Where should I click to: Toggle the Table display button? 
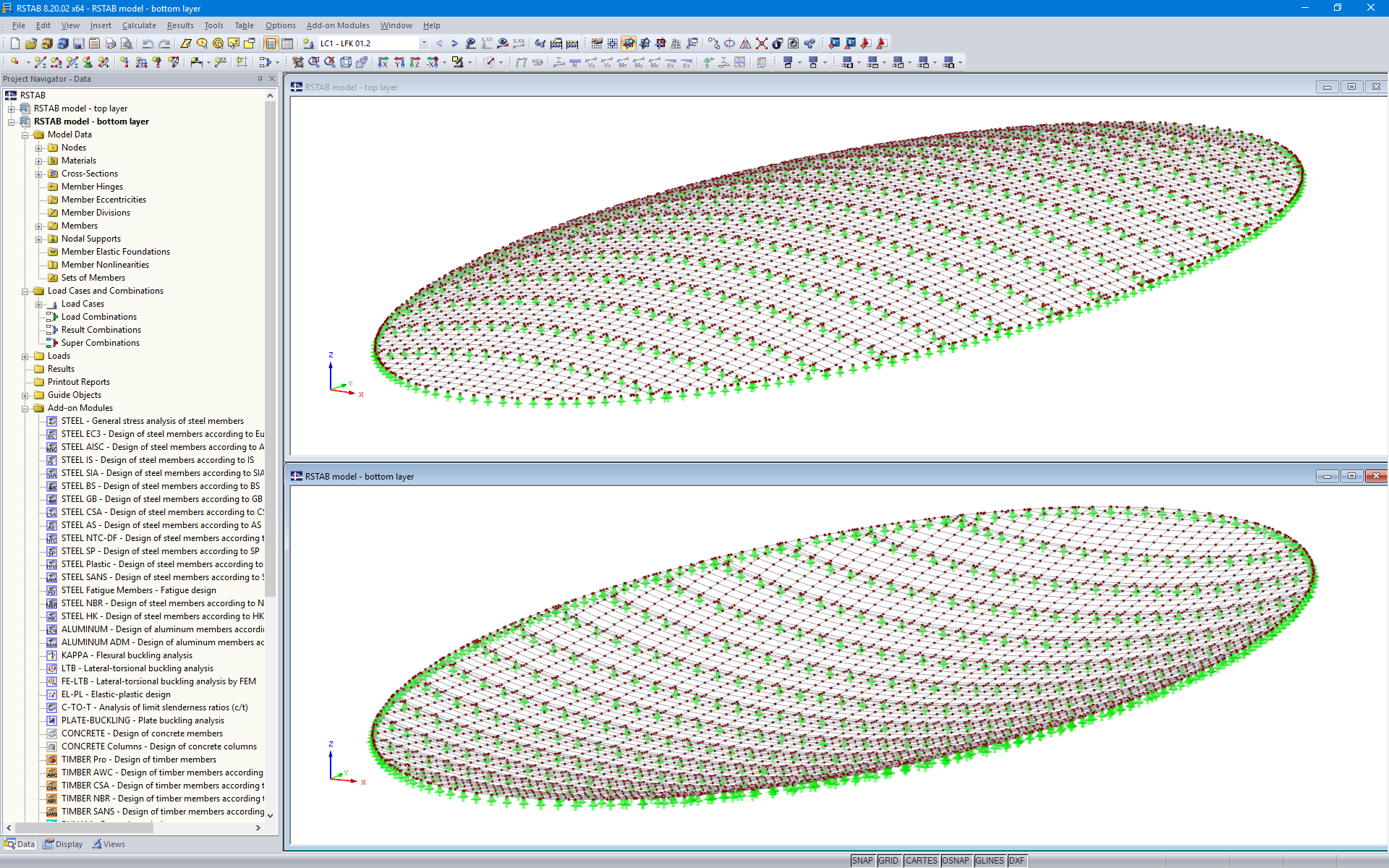pyautogui.click(x=287, y=43)
